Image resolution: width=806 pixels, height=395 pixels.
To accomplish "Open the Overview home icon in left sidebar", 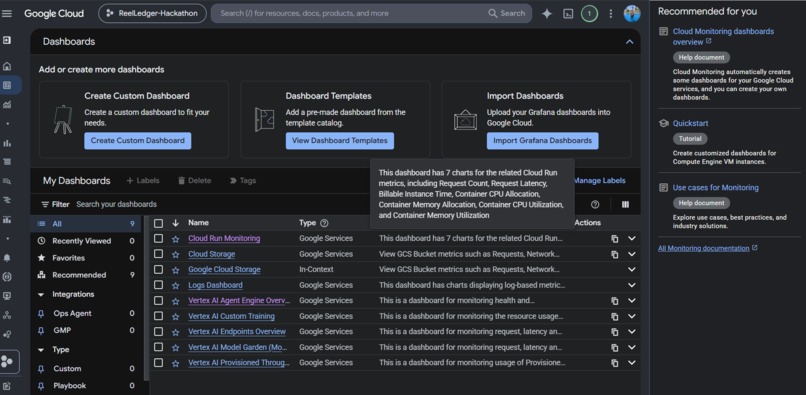I will click(7, 66).
